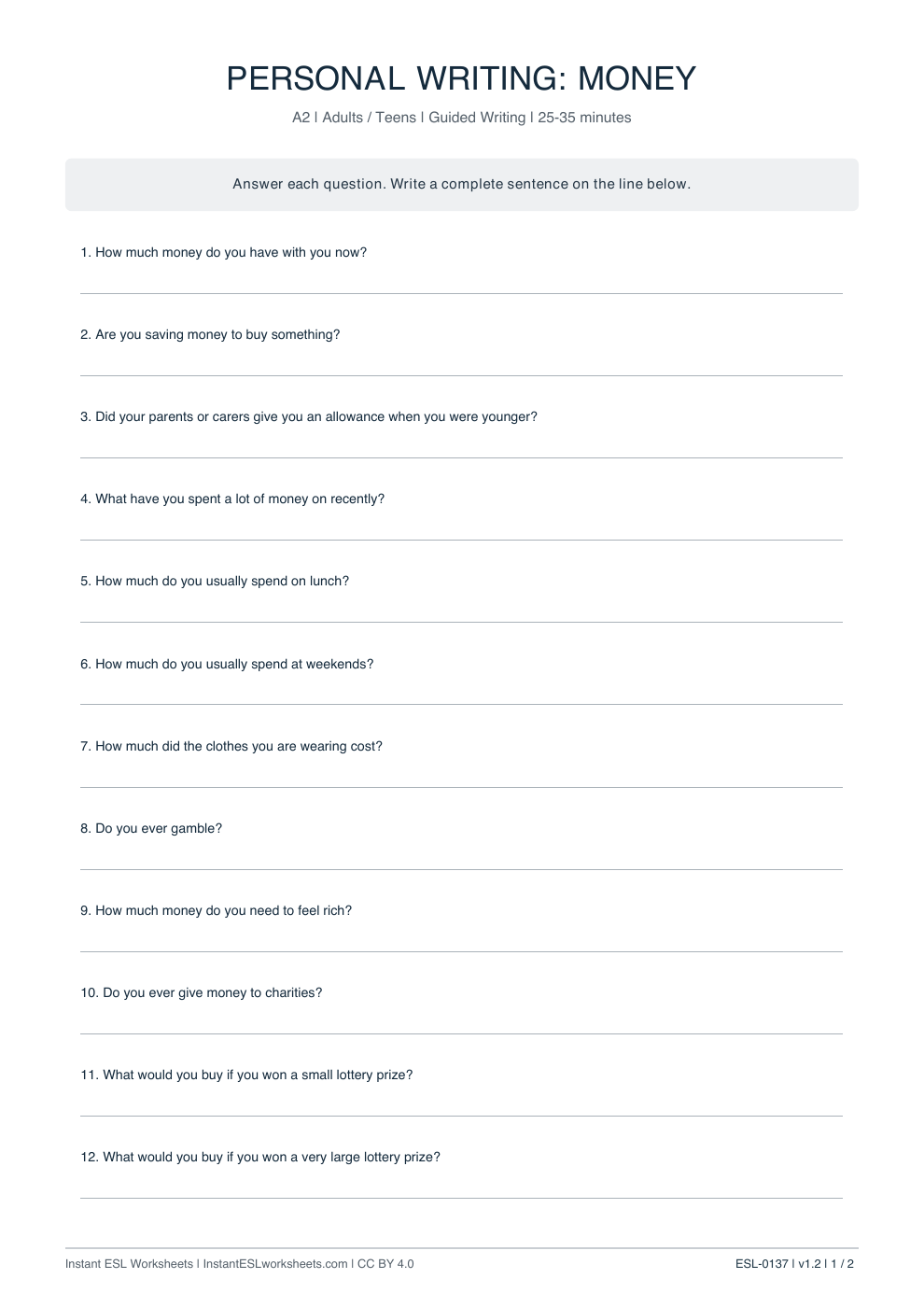Click the subtitle A2 Adults / Teens Guided Writing
This screenshot has height=1307, width=924.
[461, 118]
